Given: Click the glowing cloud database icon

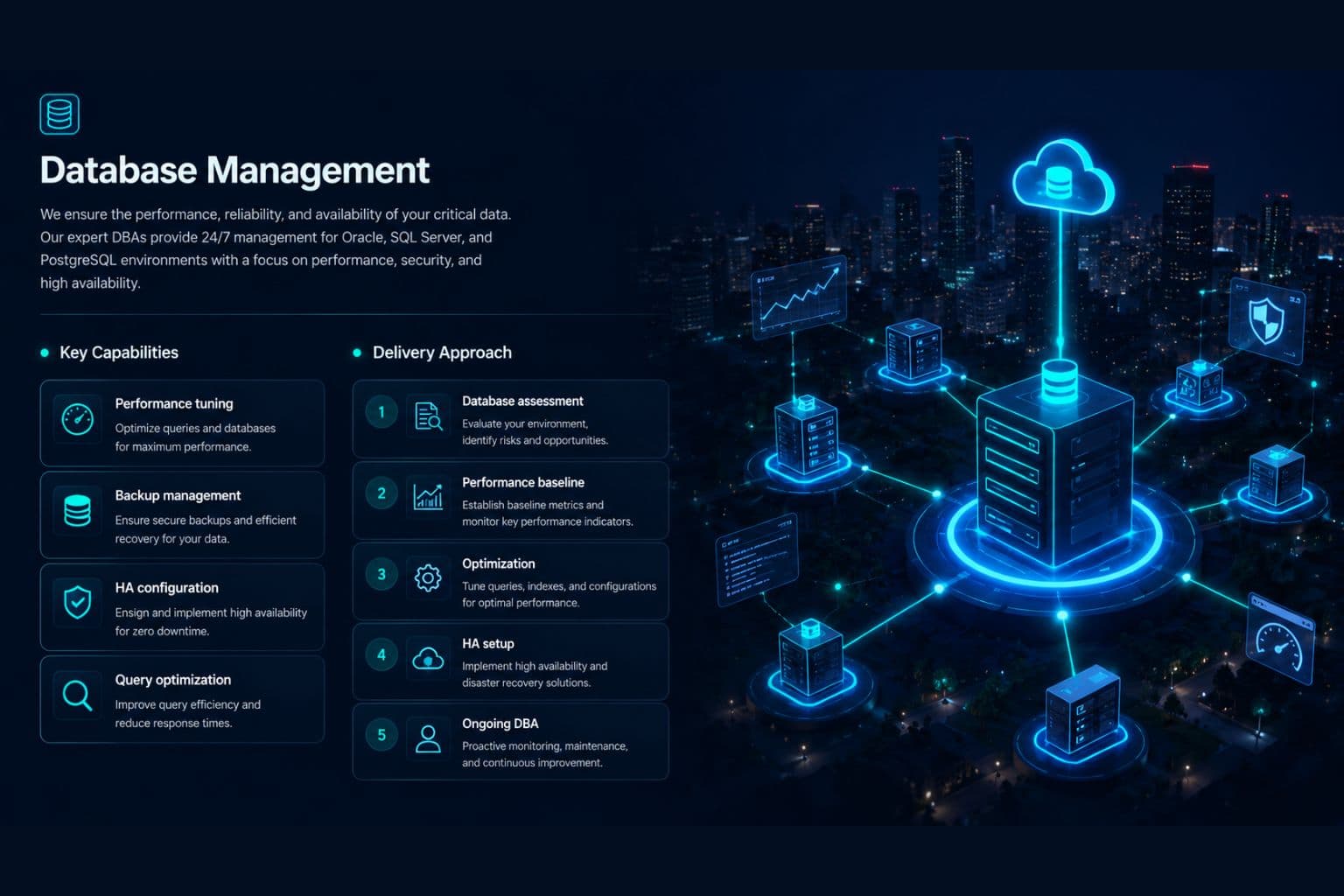Looking at the screenshot, I should click(x=1062, y=178).
